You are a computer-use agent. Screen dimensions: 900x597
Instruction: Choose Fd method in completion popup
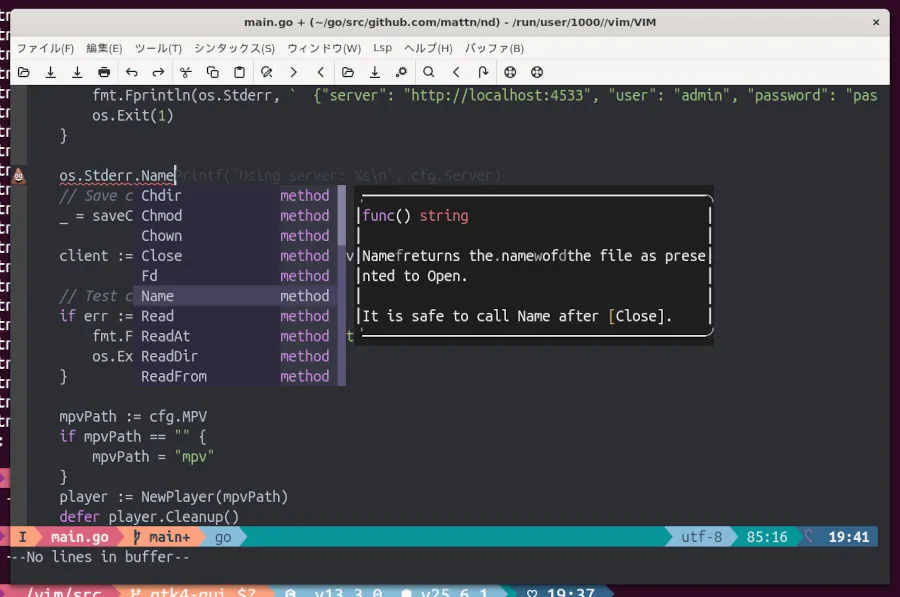236,276
